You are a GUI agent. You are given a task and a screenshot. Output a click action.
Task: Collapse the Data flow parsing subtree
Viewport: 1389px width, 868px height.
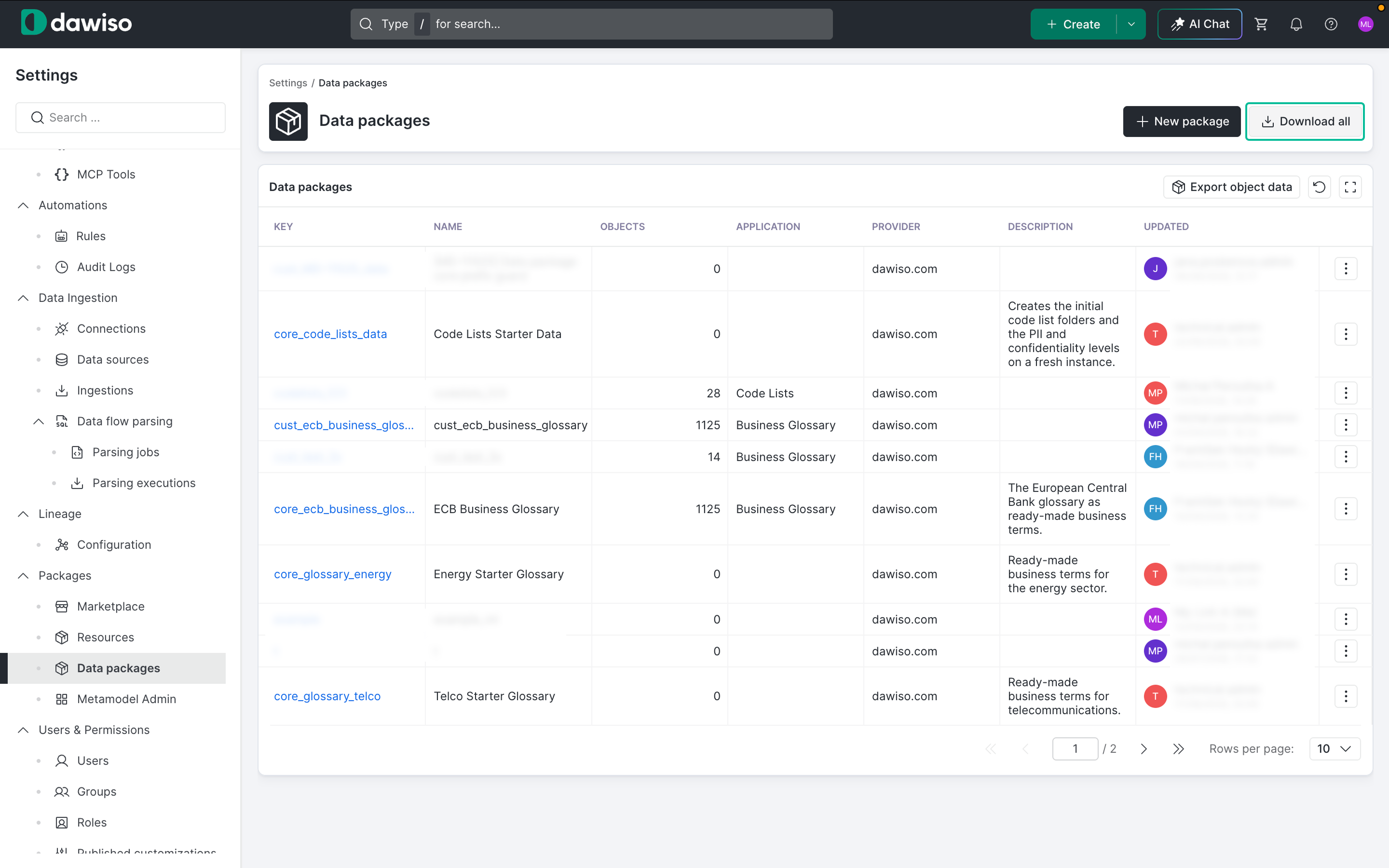tap(39, 421)
